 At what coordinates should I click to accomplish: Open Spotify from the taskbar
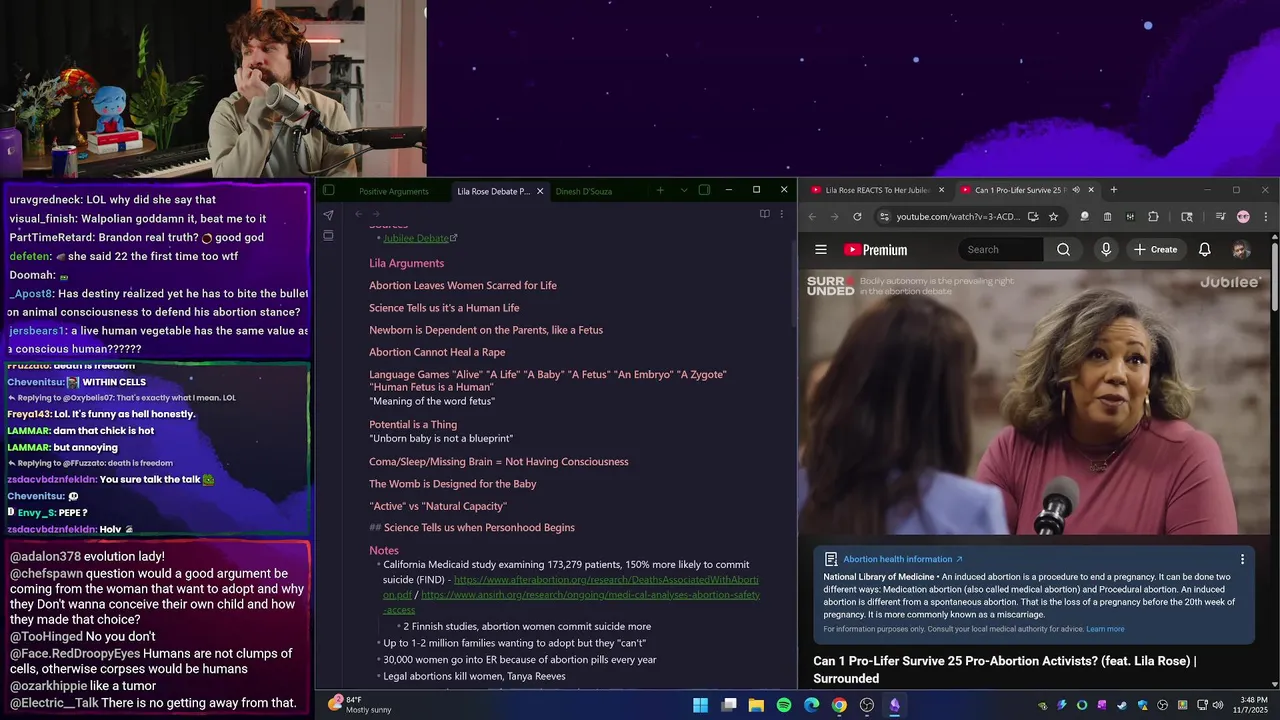click(x=784, y=705)
